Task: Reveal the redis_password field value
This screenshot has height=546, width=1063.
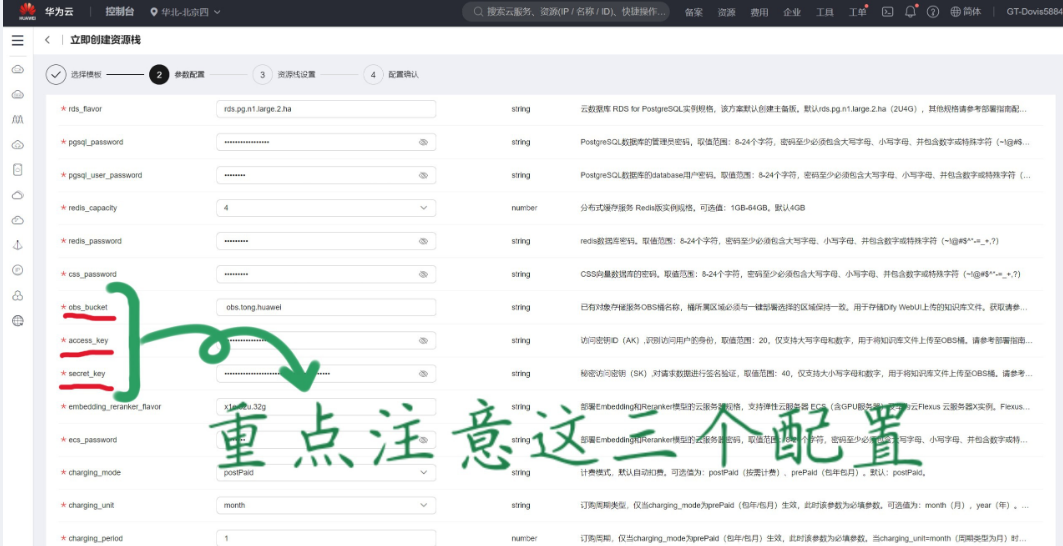Action: point(423,241)
